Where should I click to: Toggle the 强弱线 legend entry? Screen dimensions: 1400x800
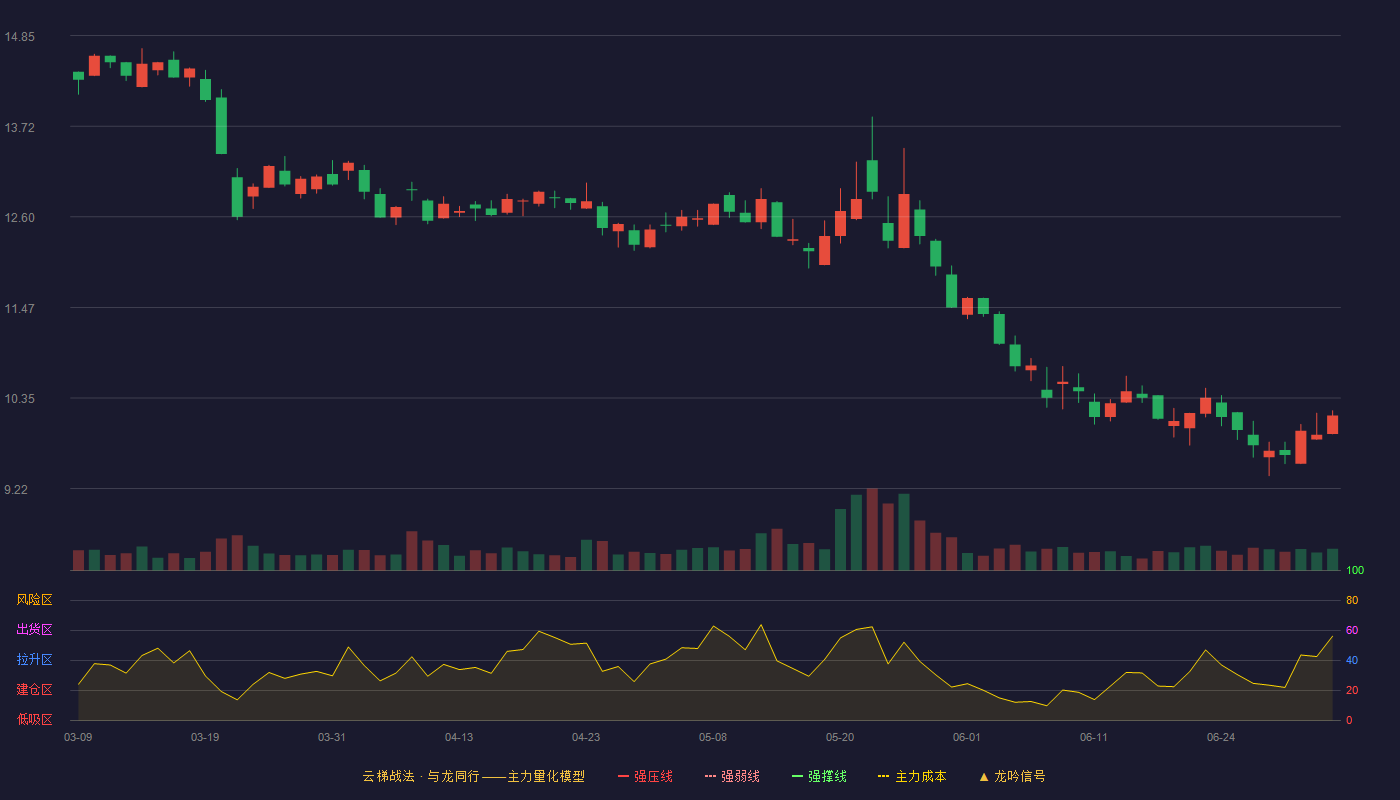(732, 776)
